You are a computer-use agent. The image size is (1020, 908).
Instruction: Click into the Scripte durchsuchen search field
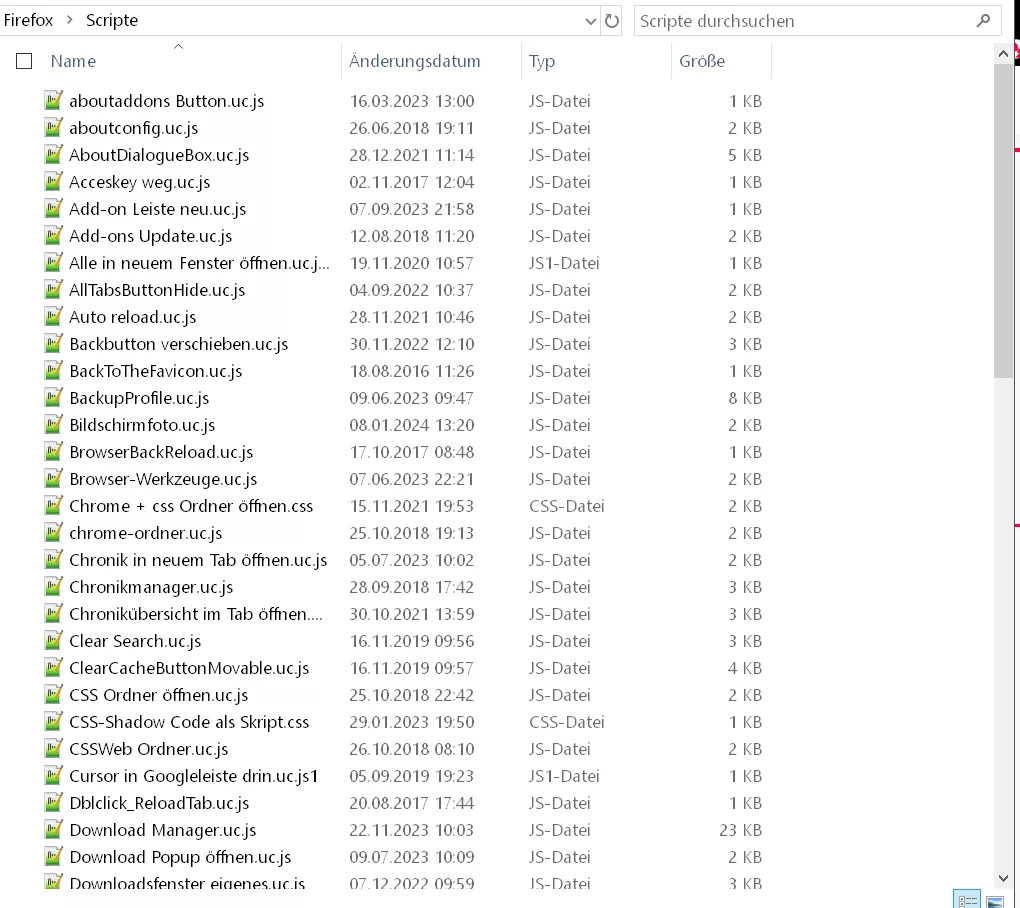[x=804, y=21]
